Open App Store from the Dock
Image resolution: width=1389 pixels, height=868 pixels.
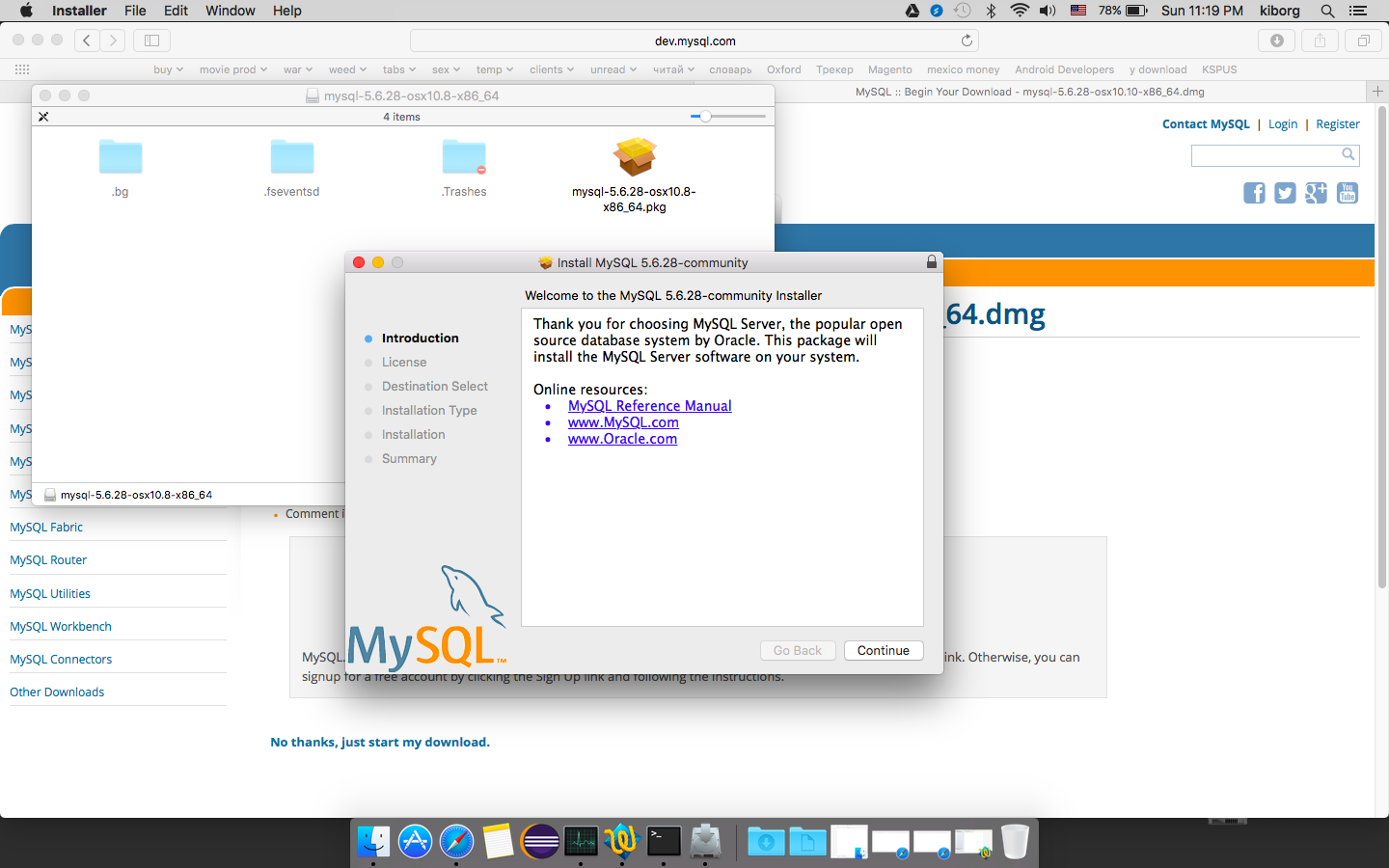415,841
